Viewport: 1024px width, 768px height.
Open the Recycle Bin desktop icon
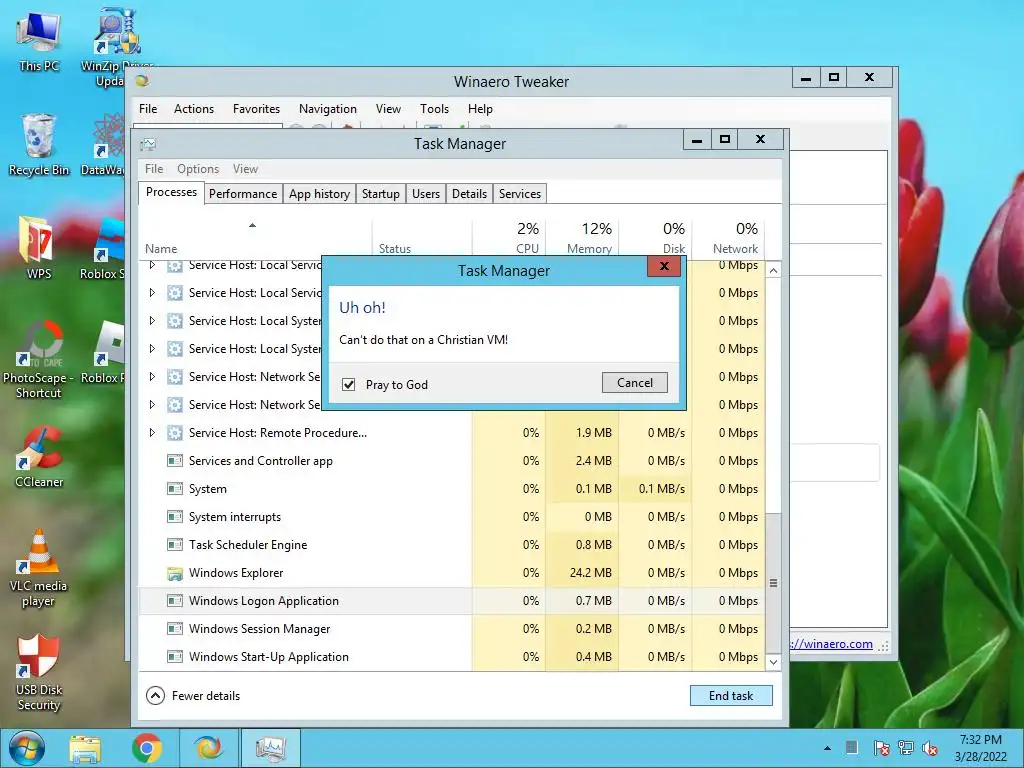(x=39, y=145)
